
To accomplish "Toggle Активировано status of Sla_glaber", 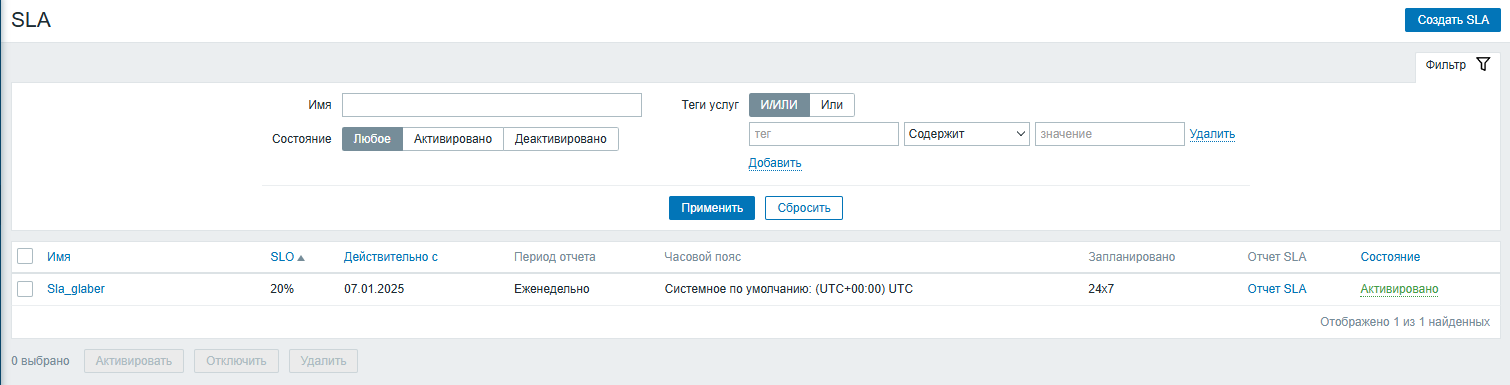I will click(x=1399, y=289).
